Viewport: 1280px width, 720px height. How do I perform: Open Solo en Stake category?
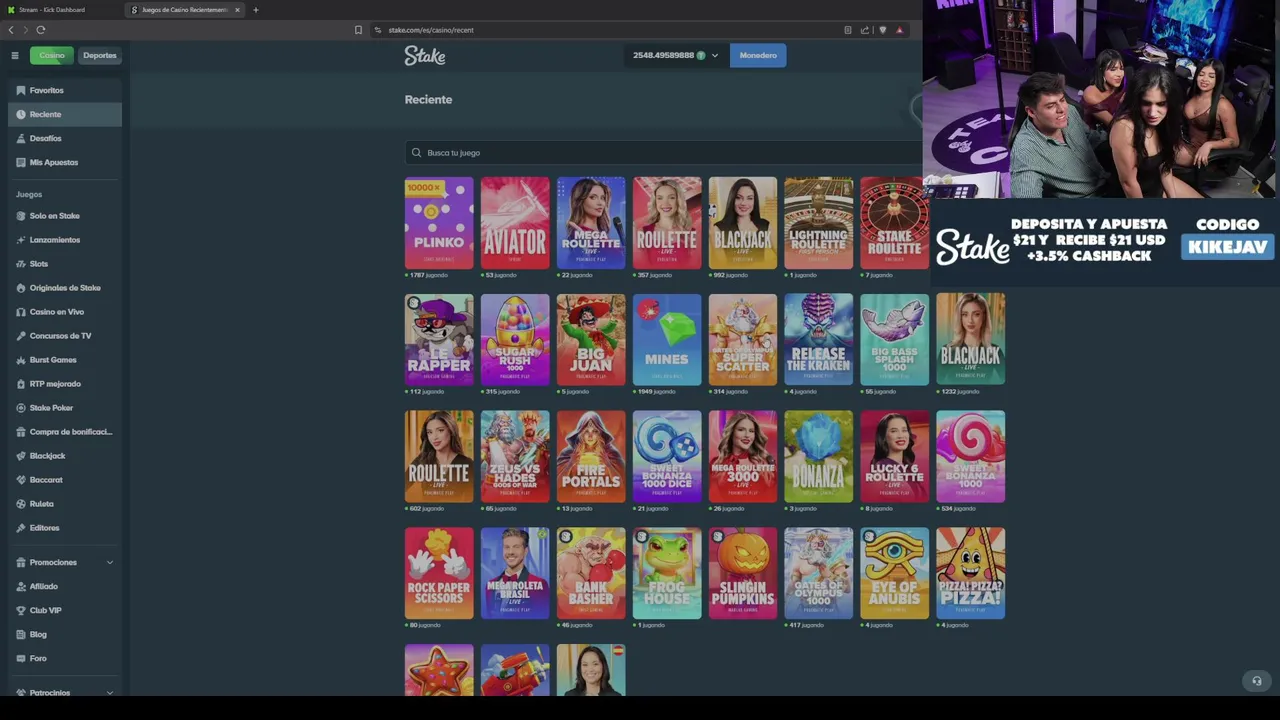pyautogui.click(x=65, y=216)
